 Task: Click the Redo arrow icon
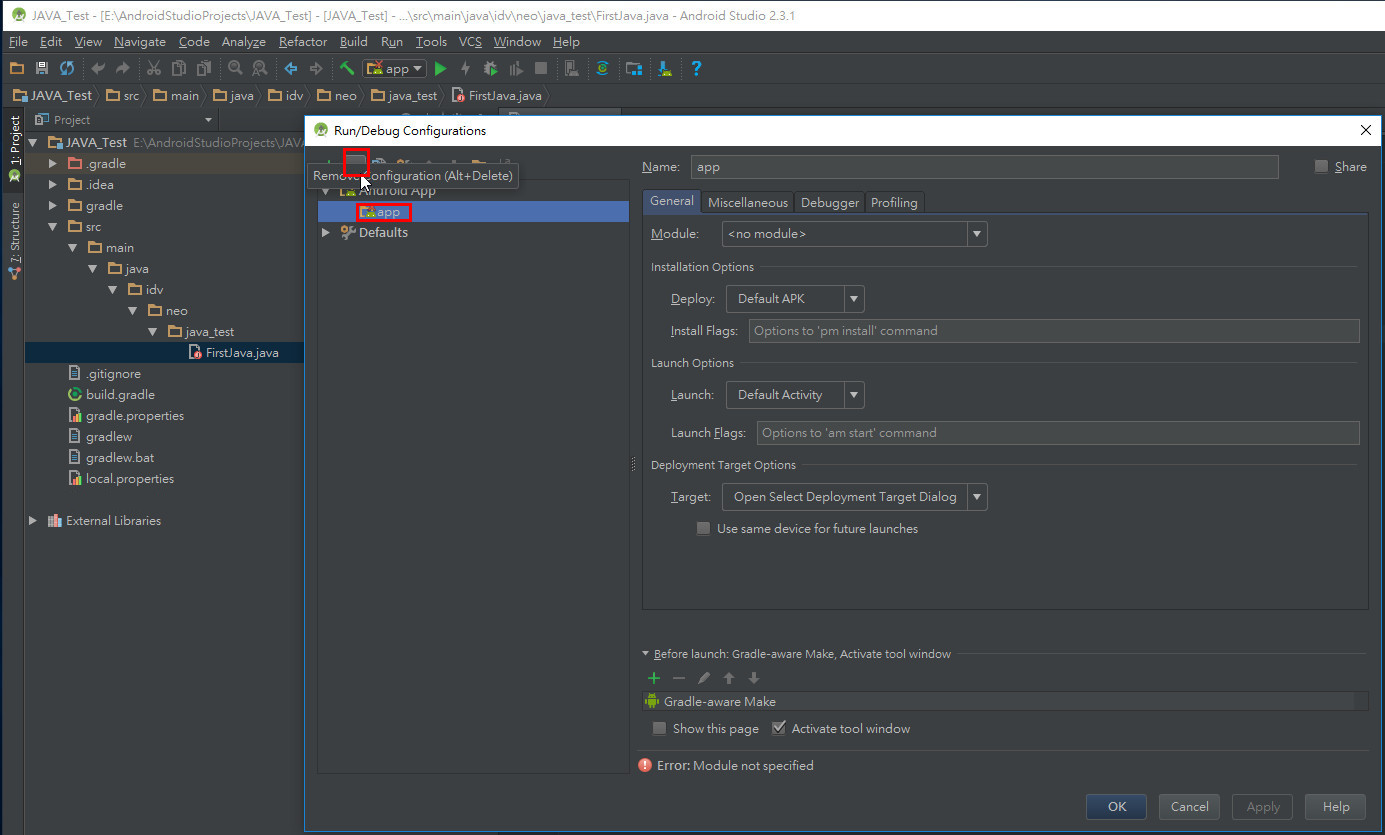click(x=122, y=68)
